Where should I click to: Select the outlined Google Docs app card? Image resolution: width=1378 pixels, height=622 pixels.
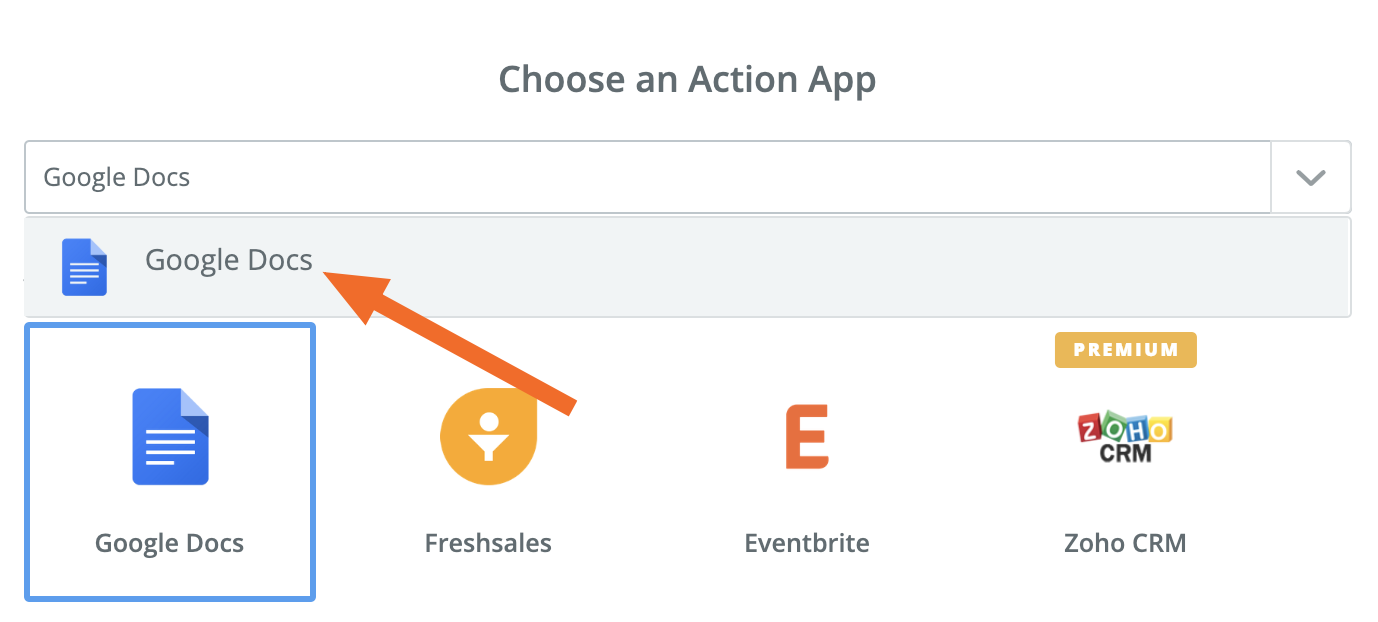pyautogui.click(x=170, y=462)
